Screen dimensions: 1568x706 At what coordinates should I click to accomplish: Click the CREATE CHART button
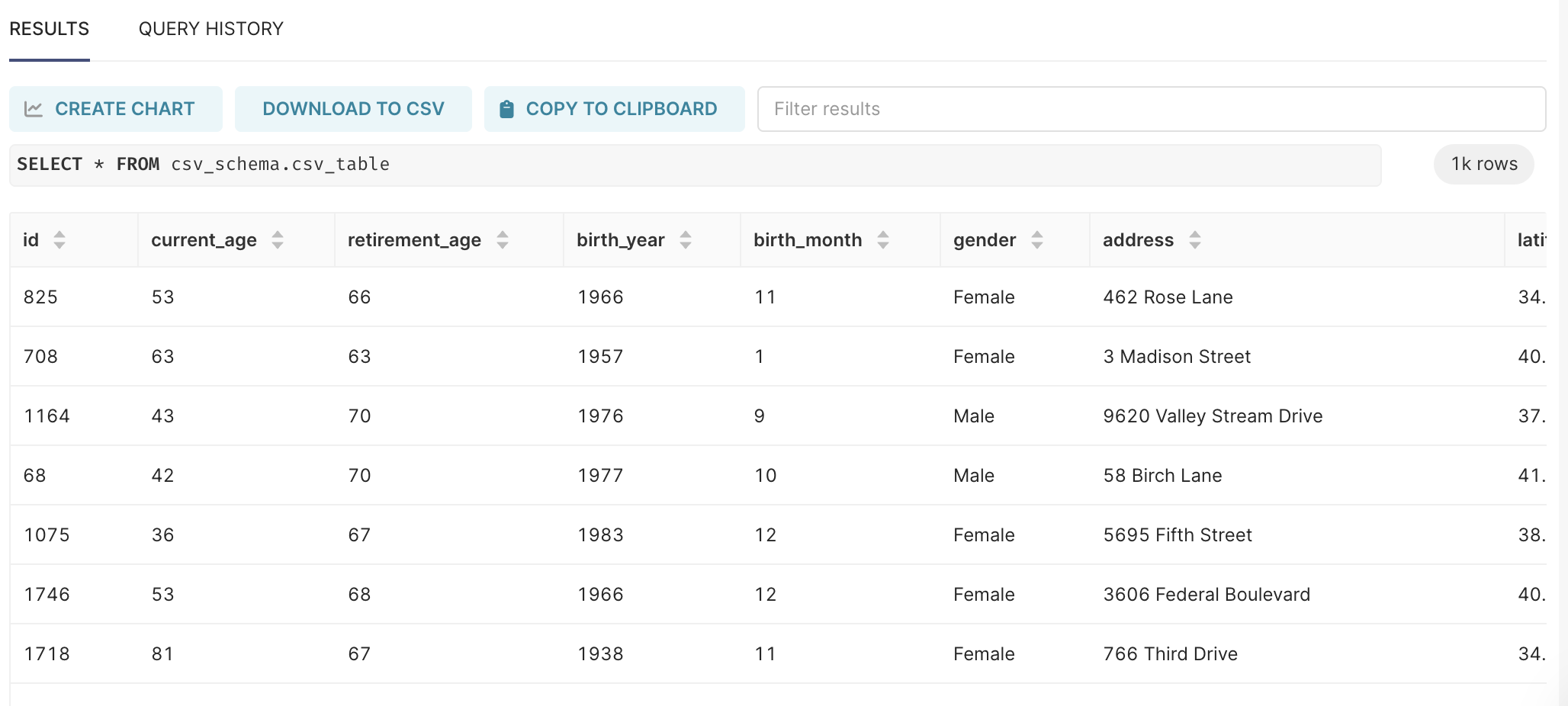click(115, 108)
